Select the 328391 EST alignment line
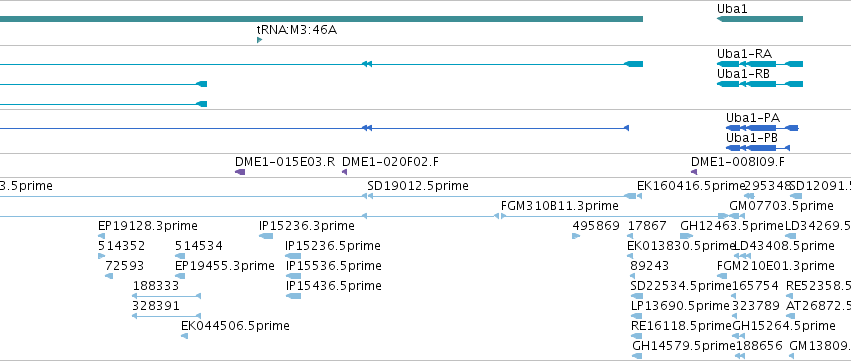 pyautogui.click(x=167, y=316)
